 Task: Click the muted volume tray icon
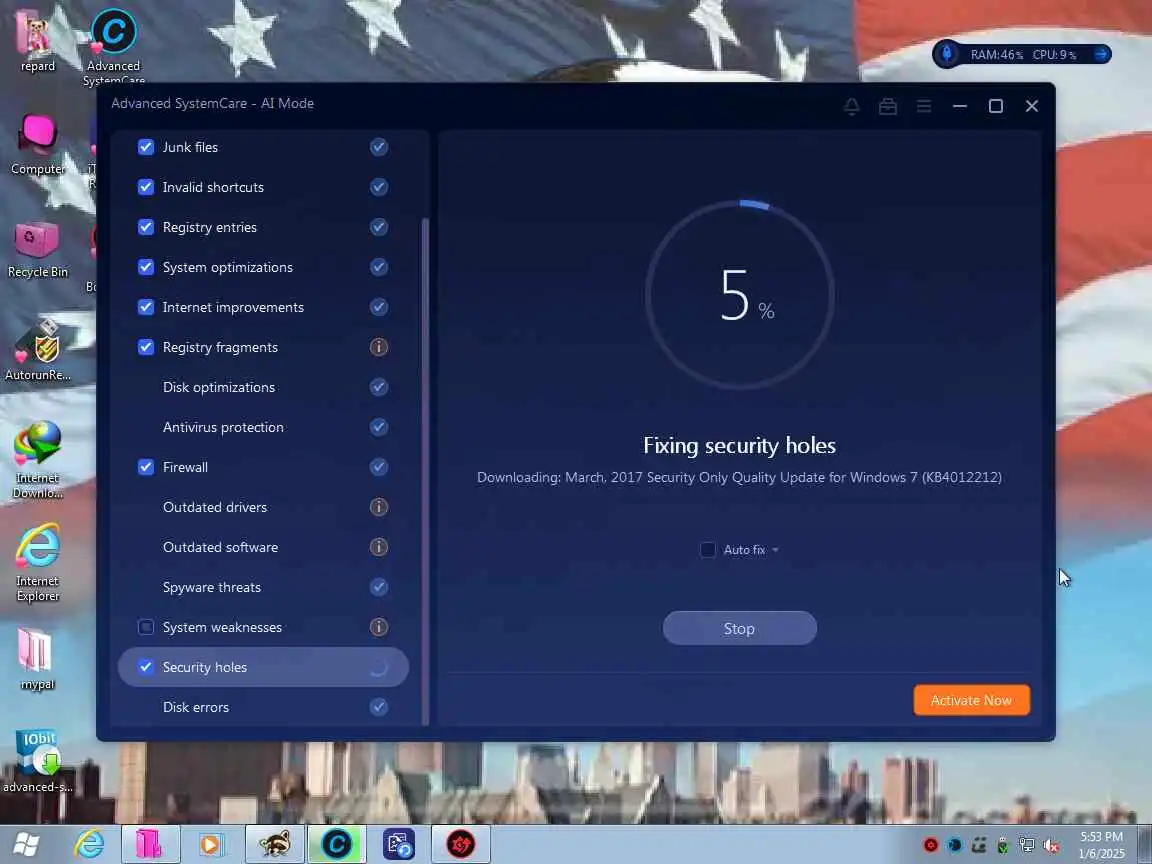click(x=1051, y=846)
